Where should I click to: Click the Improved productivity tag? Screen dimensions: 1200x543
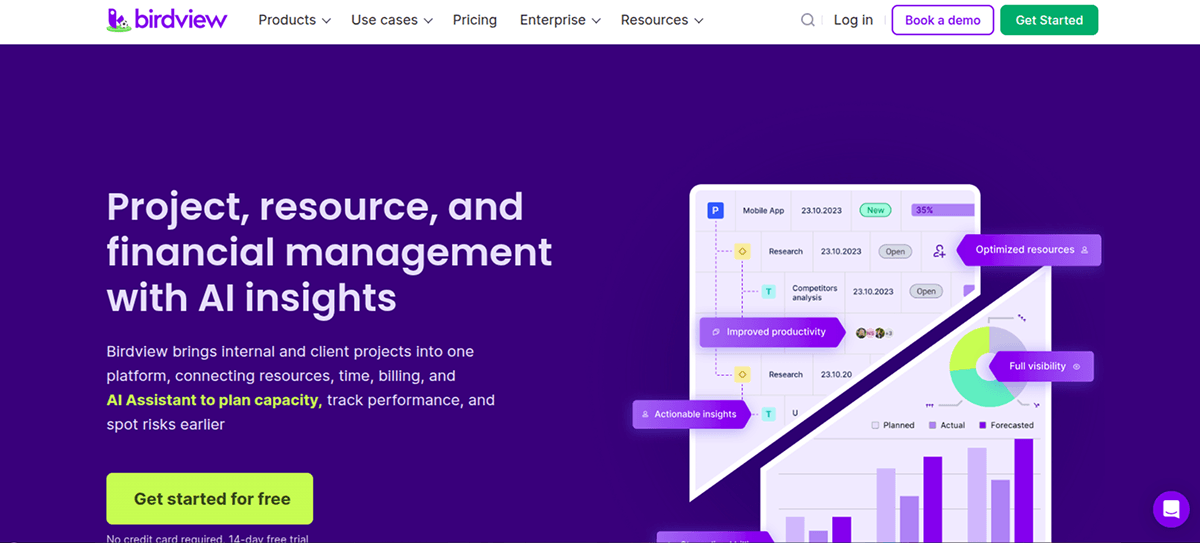771,332
